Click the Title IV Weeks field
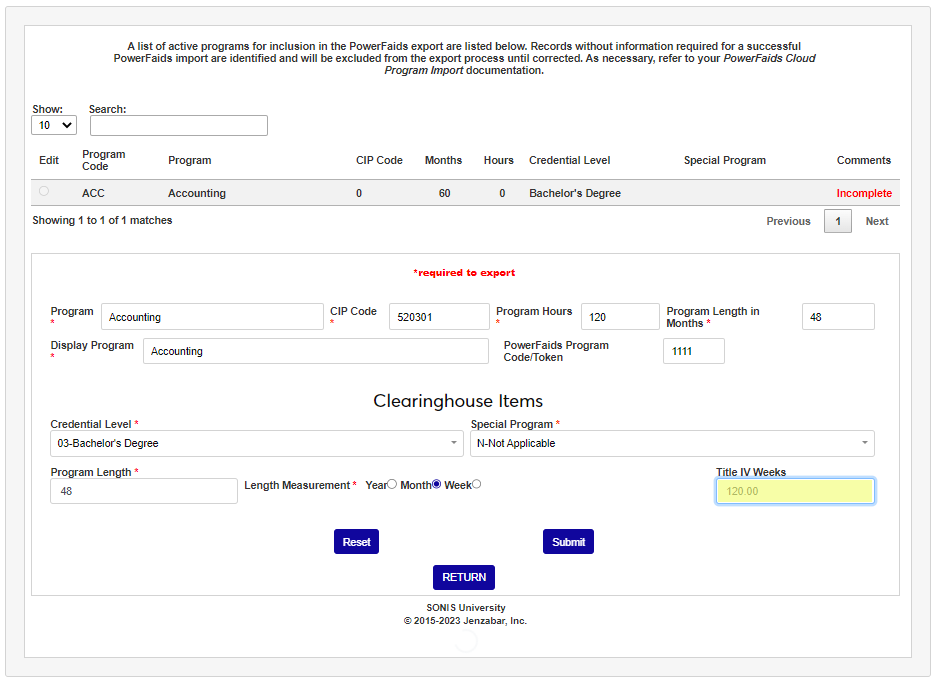The width and height of the screenshot is (936, 681). tap(795, 491)
